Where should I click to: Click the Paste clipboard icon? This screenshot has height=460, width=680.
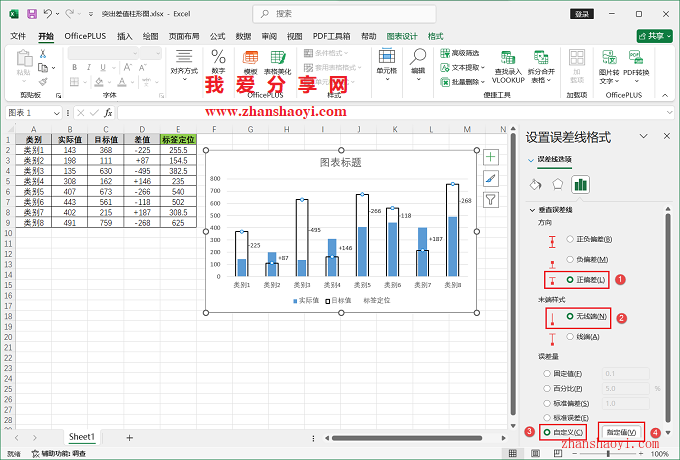tap(24, 59)
